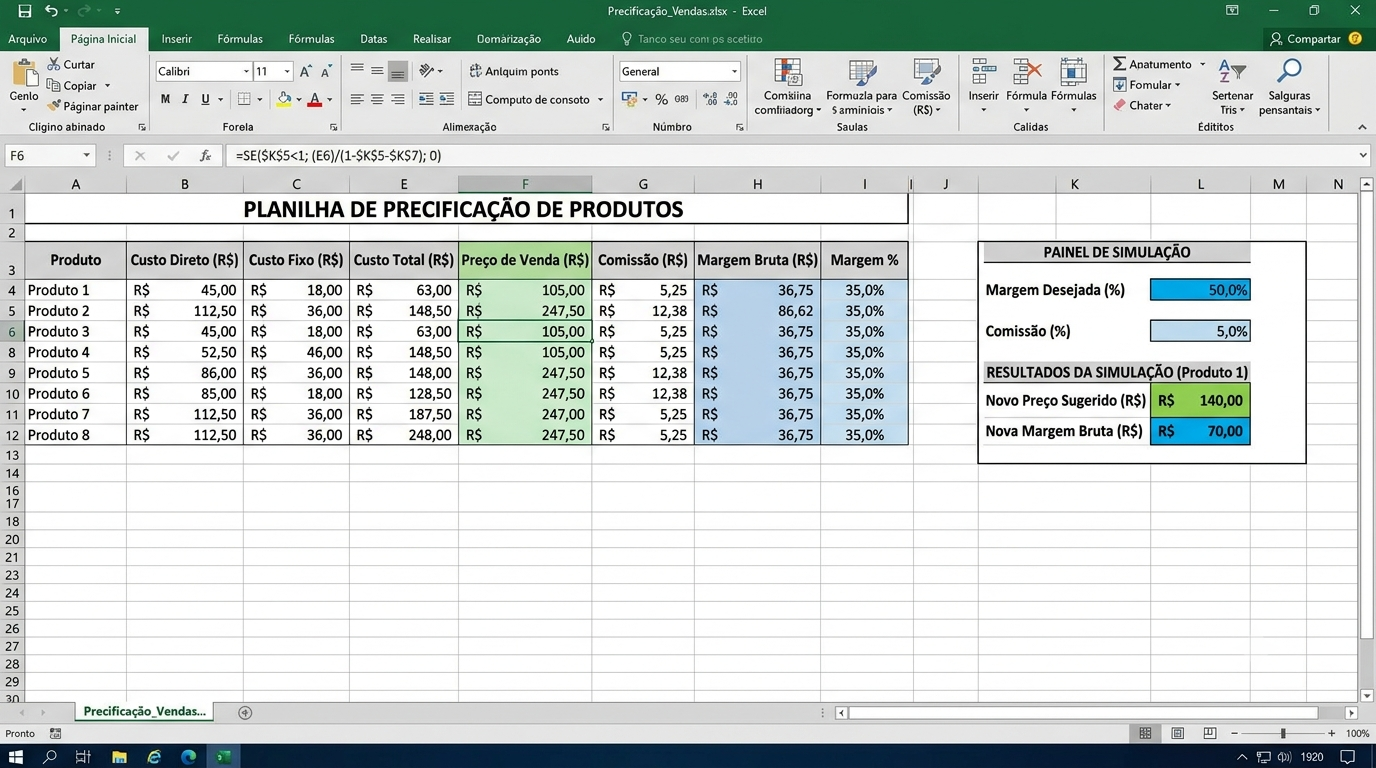Click the Undo arrow in quick access toolbar
The image size is (1376, 768).
(51, 11)
